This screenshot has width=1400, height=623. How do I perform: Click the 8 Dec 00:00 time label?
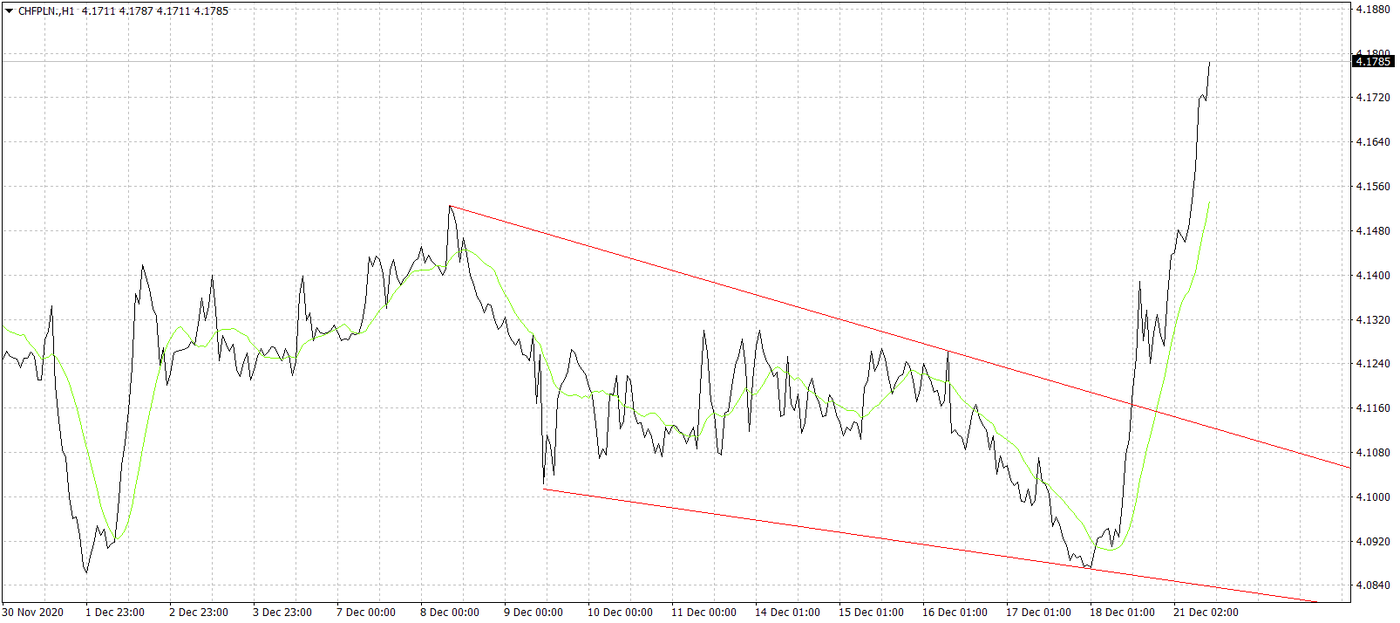450,612
